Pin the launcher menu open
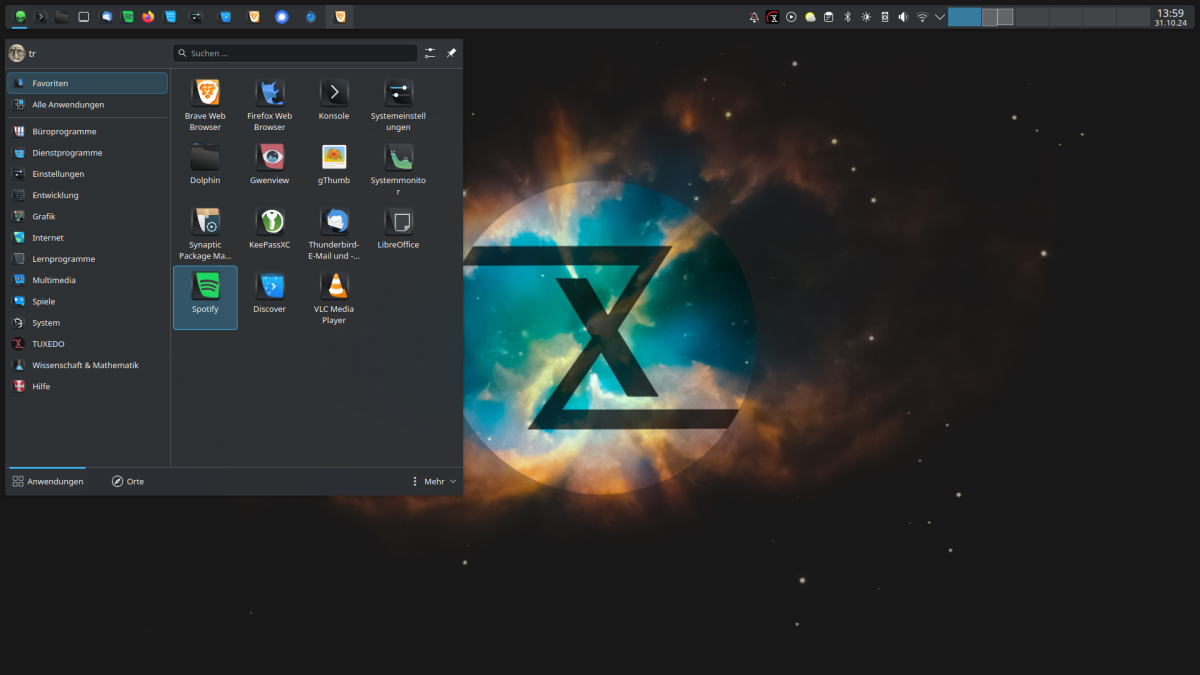Screen dimensions: 1200x675 click(x=451, y=53)
